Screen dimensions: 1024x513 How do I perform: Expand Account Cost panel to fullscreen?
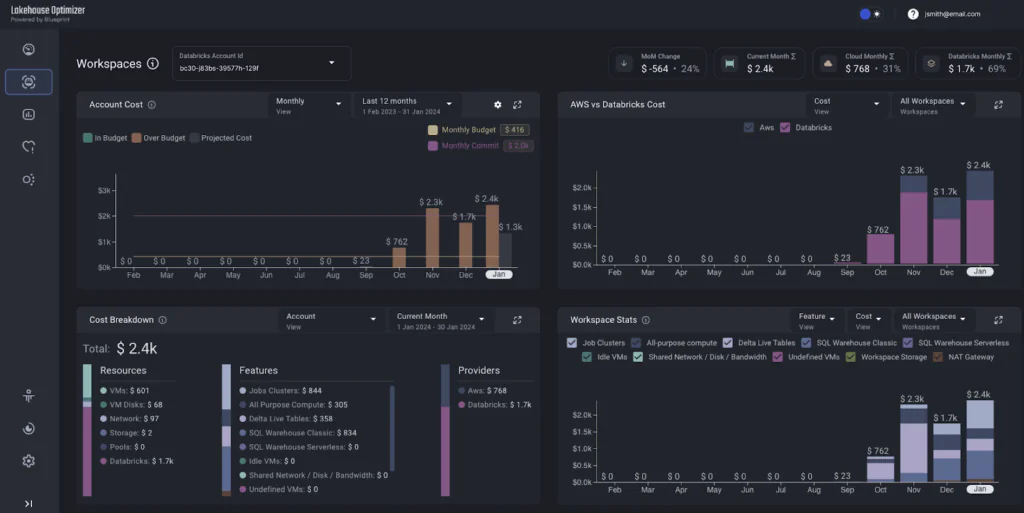(x=517, y=104)
